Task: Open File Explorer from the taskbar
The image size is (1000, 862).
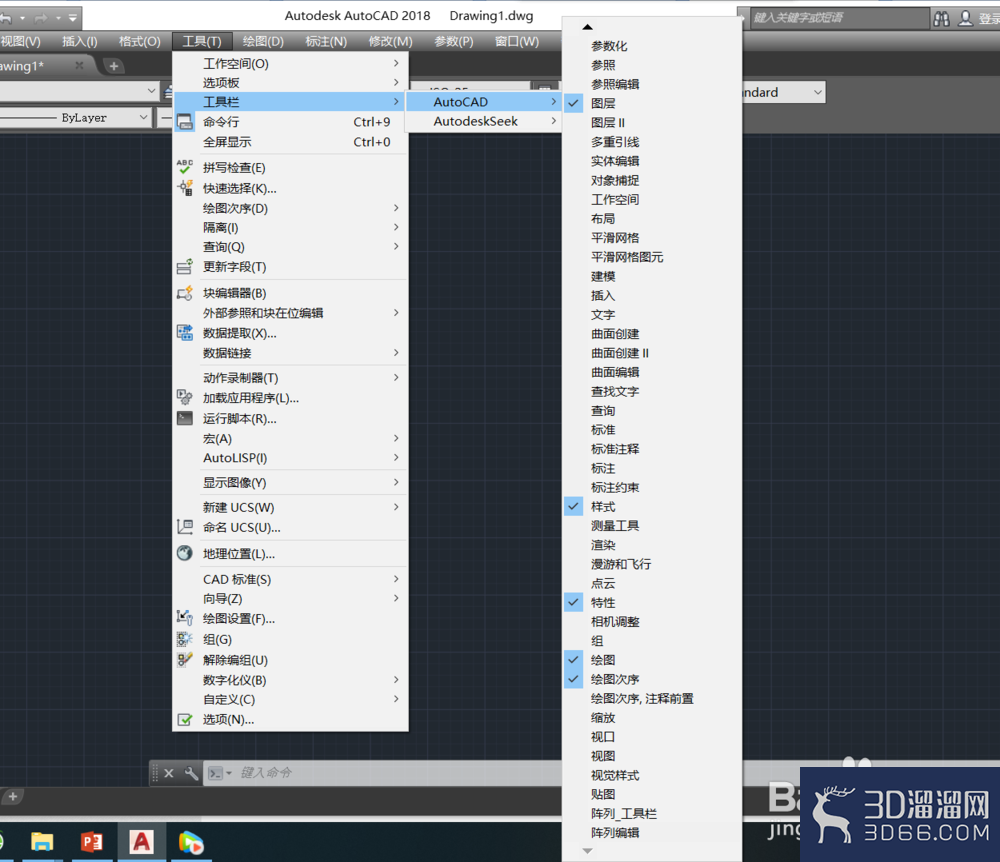Action: 42,842
